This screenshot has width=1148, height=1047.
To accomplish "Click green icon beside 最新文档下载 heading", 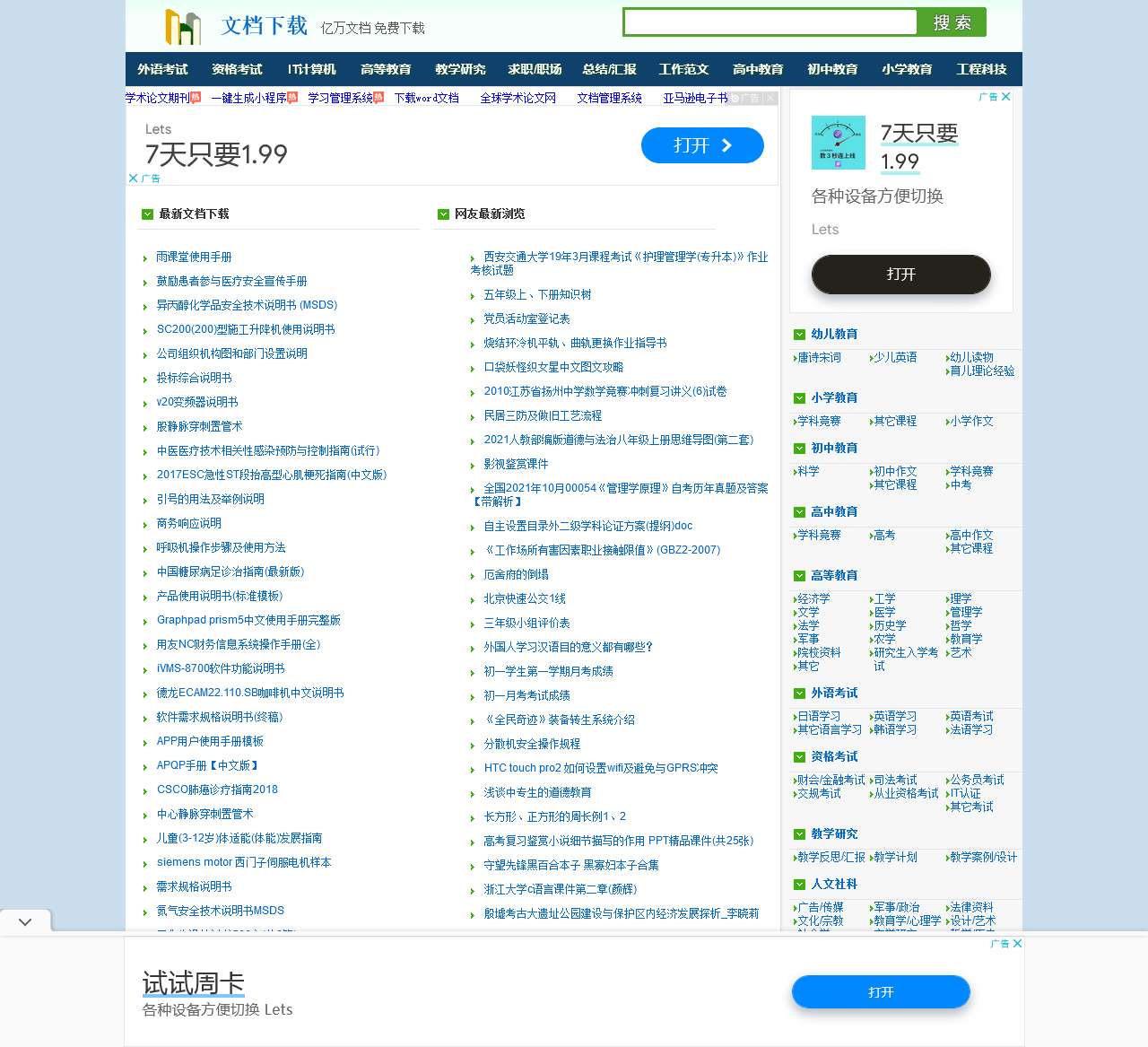I will [x=147, y=214].
